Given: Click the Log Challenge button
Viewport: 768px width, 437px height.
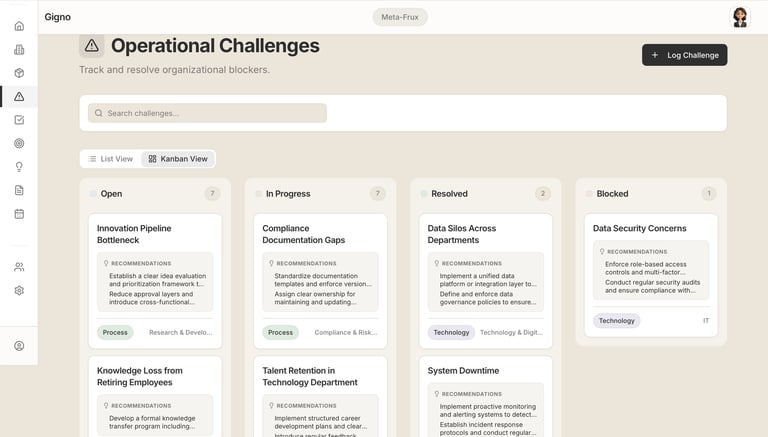Looking at the screenshot, I should tap(684, 55).
